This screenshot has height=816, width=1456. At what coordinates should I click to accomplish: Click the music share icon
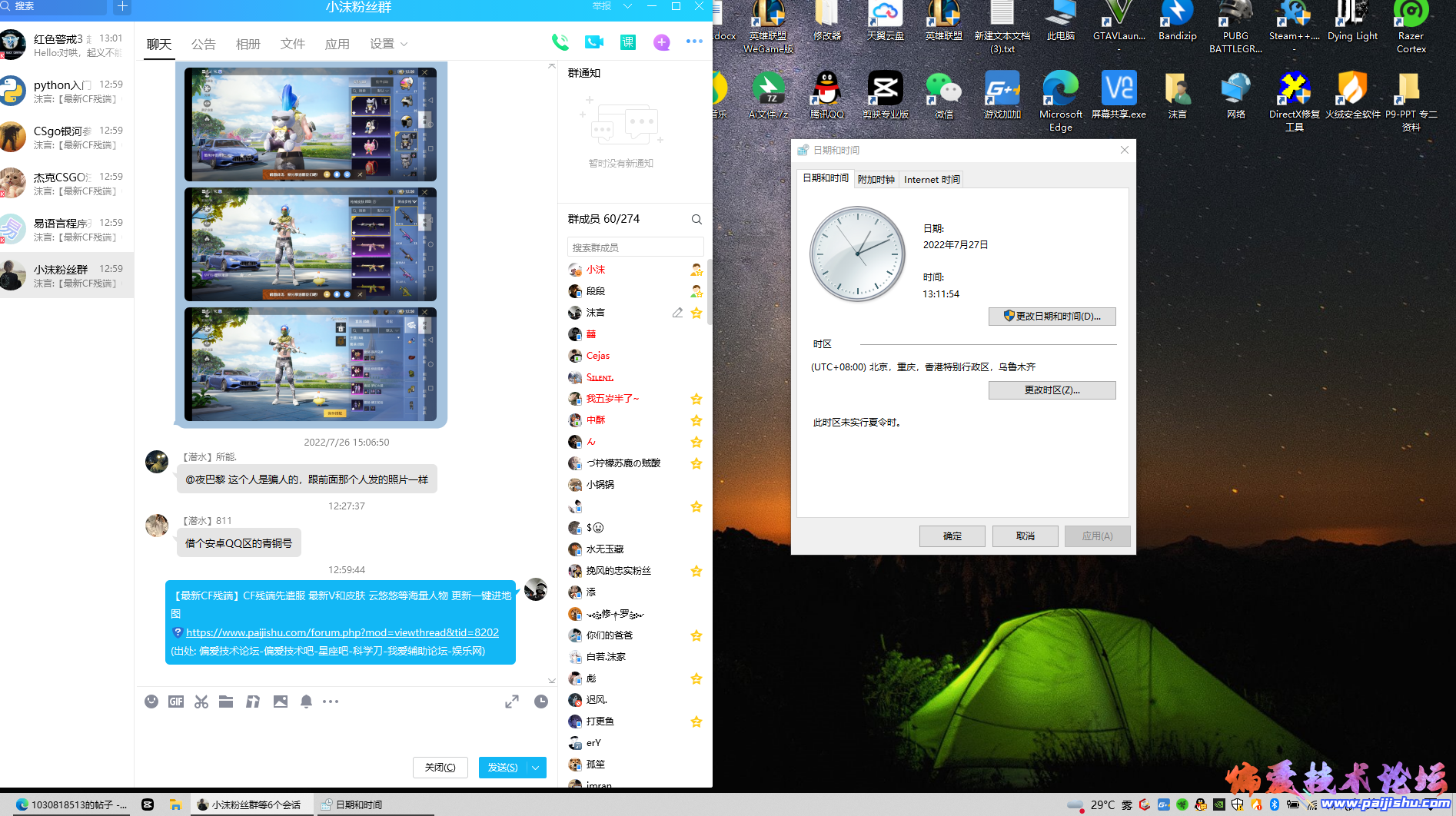253,702
